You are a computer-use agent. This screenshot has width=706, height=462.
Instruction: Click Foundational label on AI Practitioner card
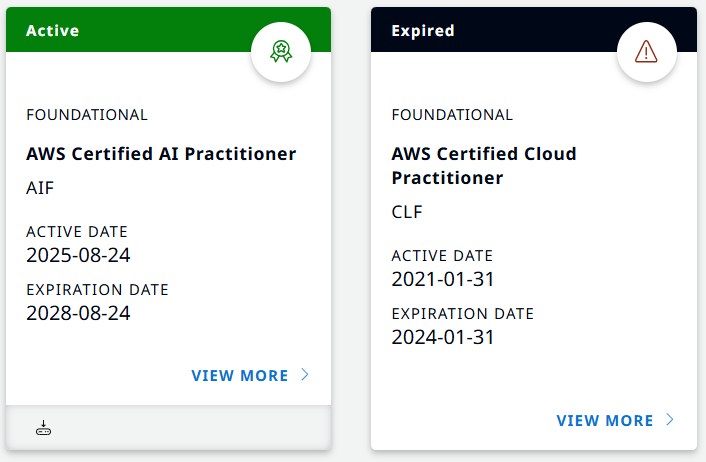87,115
